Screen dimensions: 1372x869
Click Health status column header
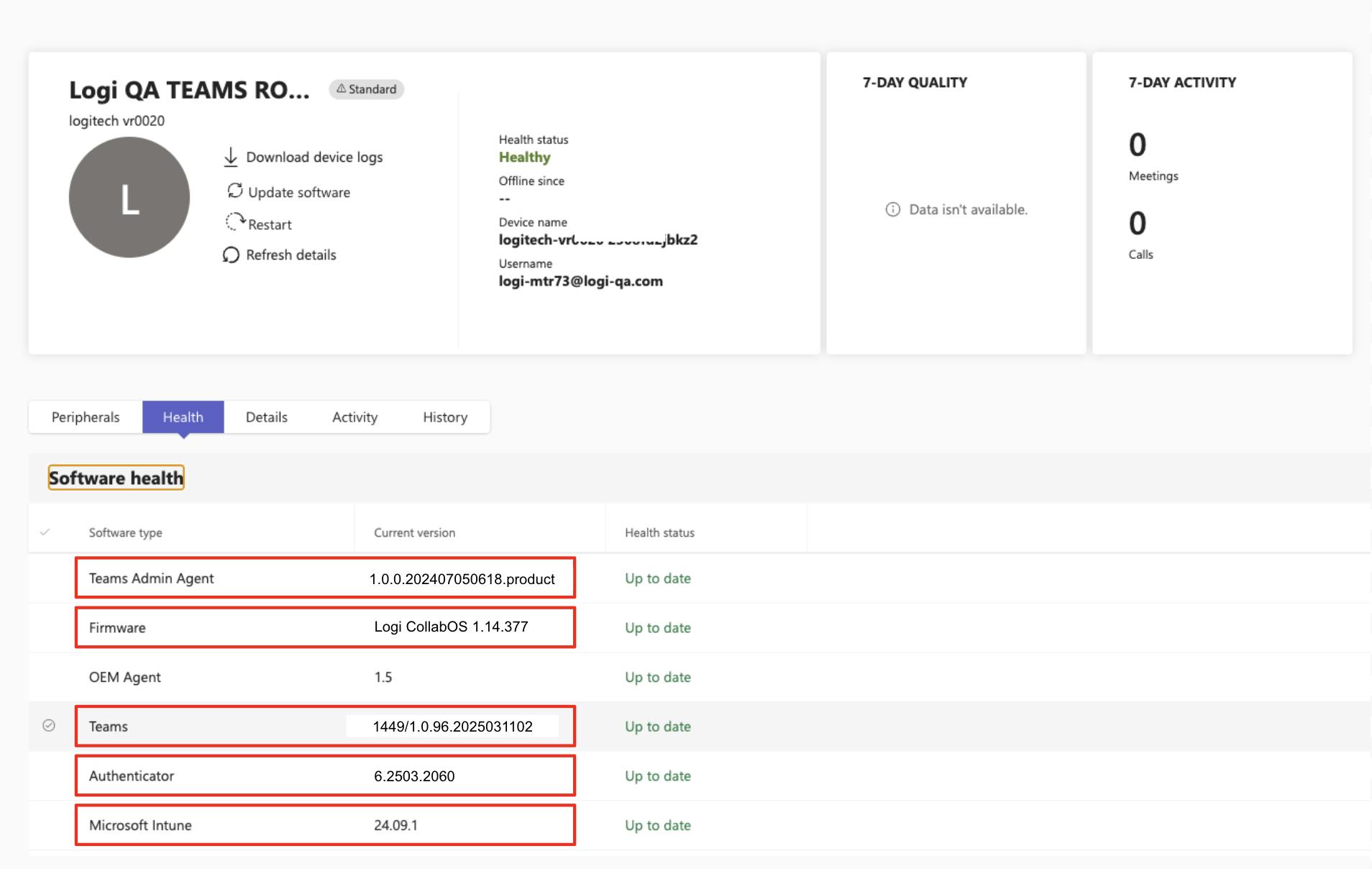click(659, 532)
